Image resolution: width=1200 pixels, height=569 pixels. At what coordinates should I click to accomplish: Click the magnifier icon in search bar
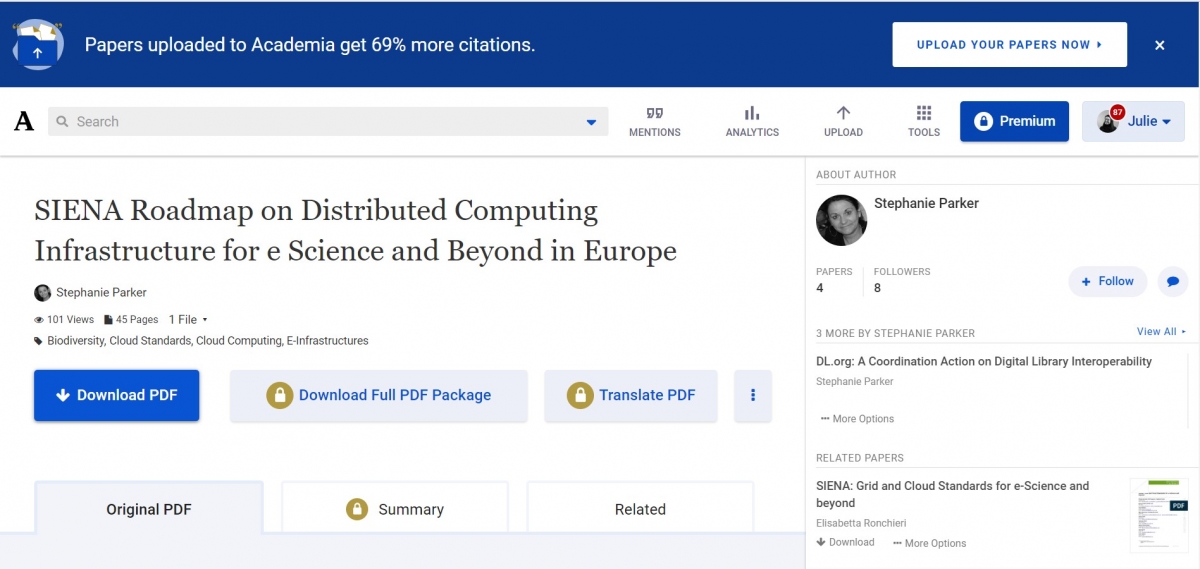point(62,122)
